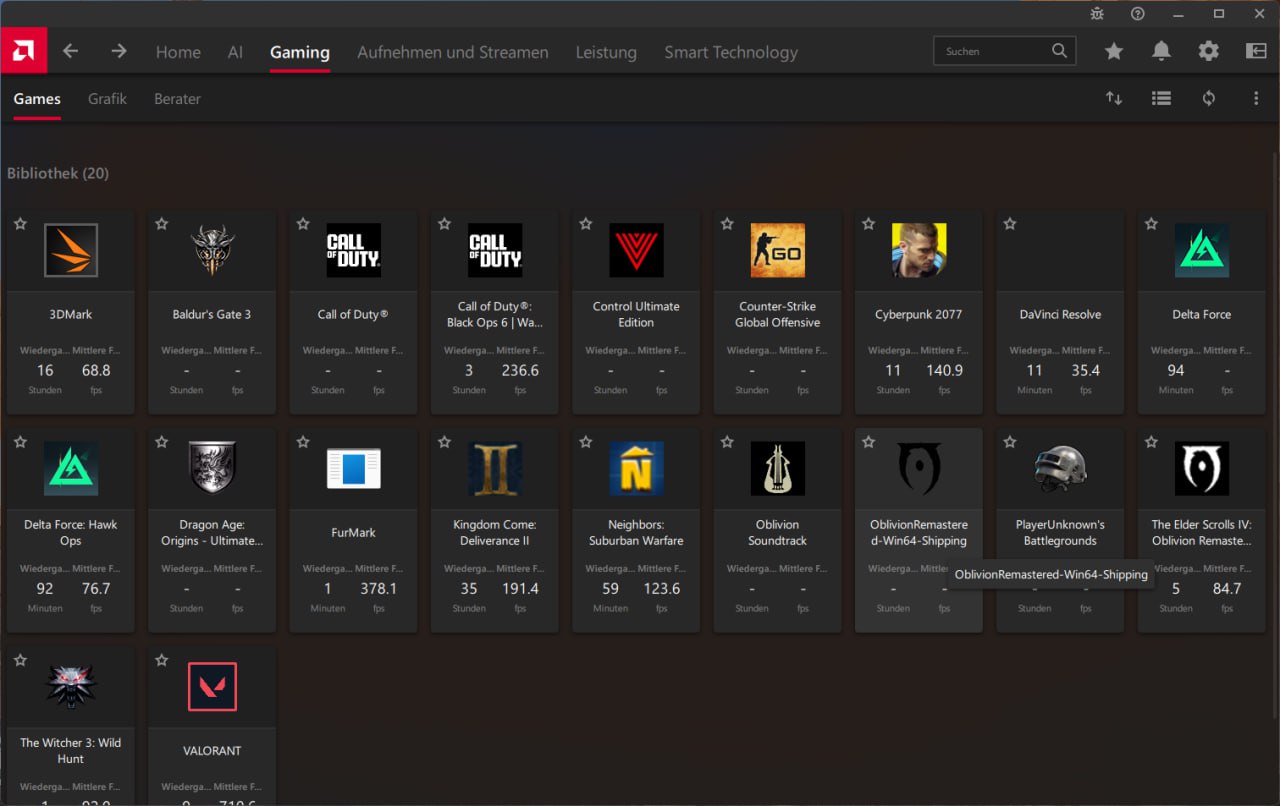Toggle favorite star on Cyberpunk 2077

pyautogui.click(x=868, y=224)
